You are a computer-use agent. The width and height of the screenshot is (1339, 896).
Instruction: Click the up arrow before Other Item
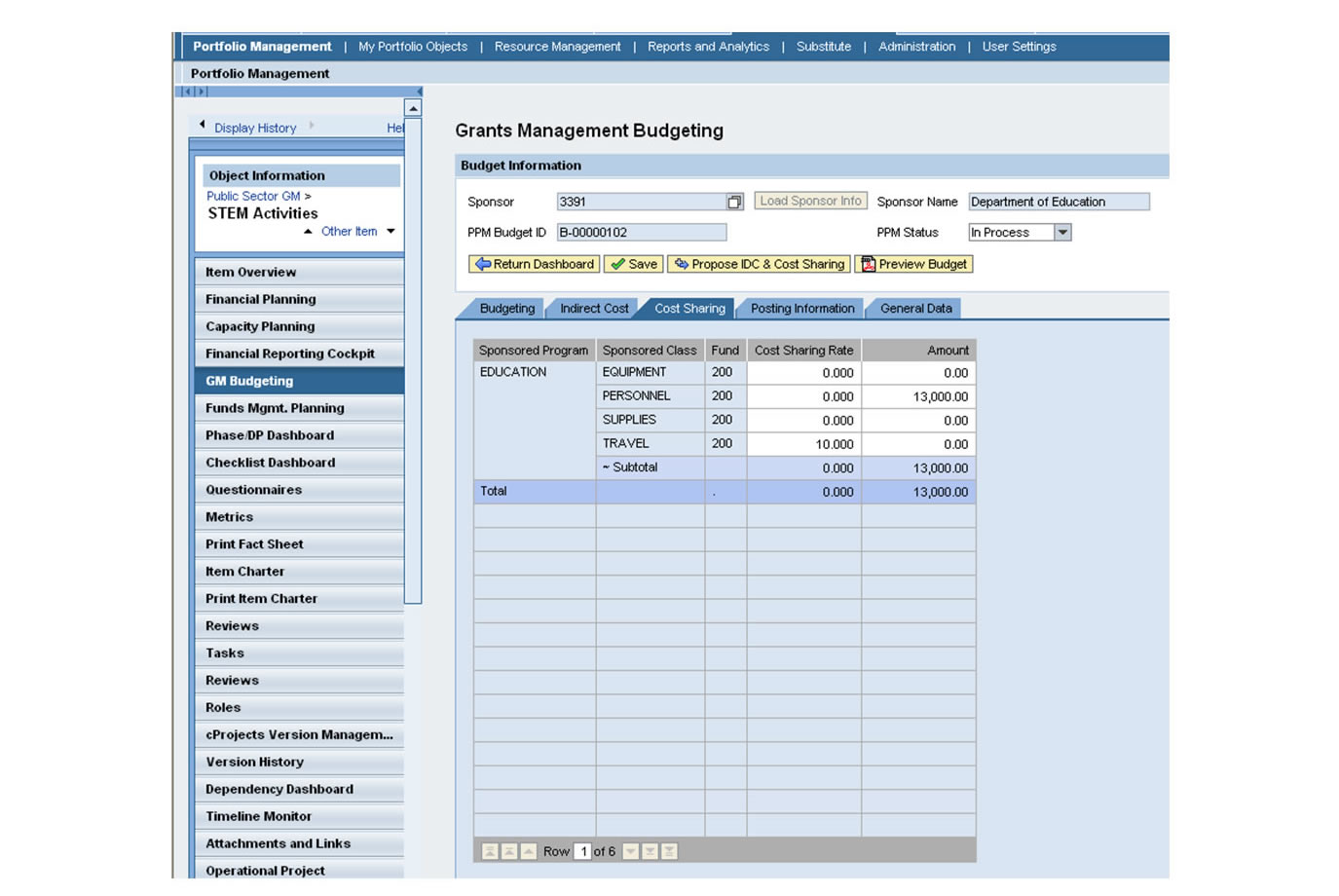[x=308, y=232]
